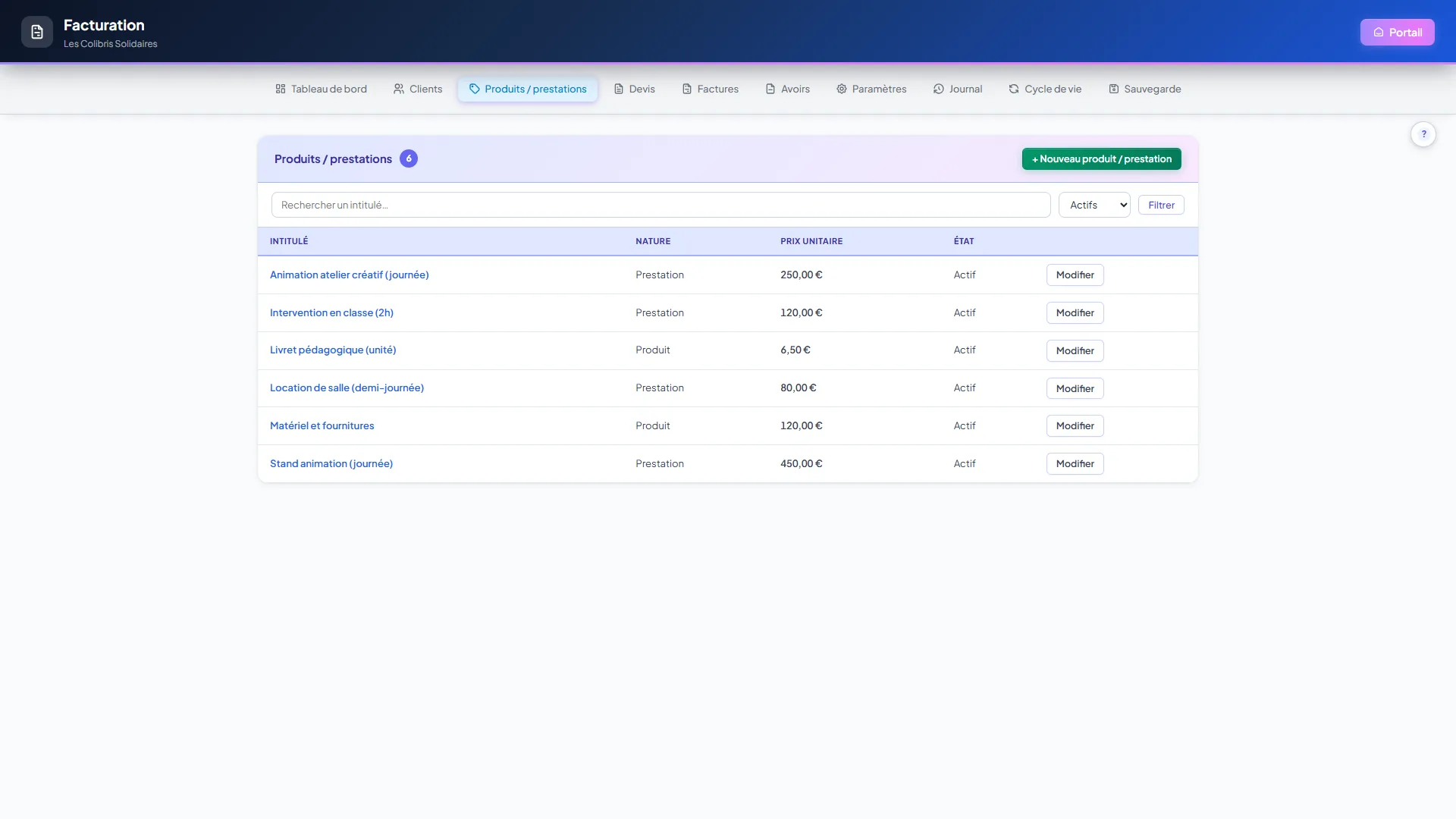Viewport: 1456px width, 819px height.
Task: Click the Sauvegarde disk icon
Action: click(1114, 89)
